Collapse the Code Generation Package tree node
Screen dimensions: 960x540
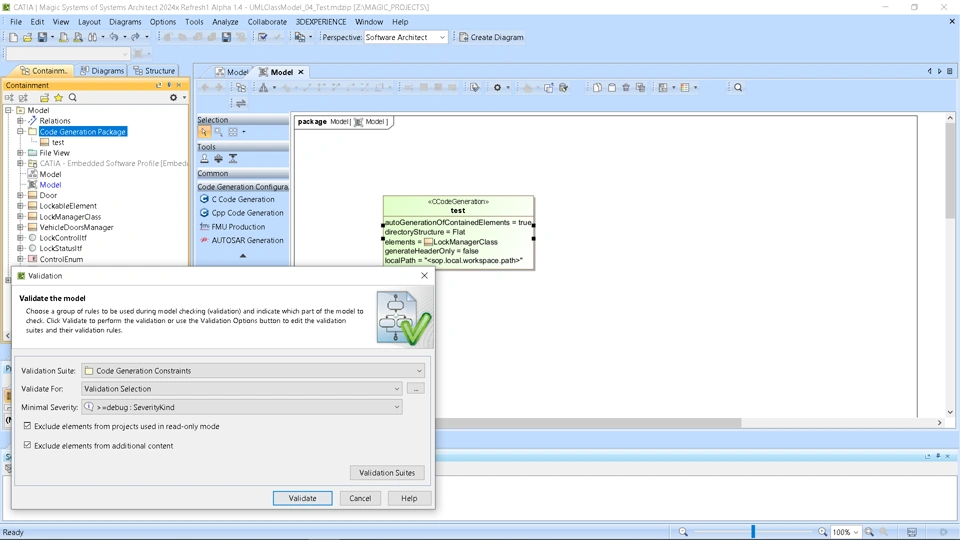(x=20, y=132)
